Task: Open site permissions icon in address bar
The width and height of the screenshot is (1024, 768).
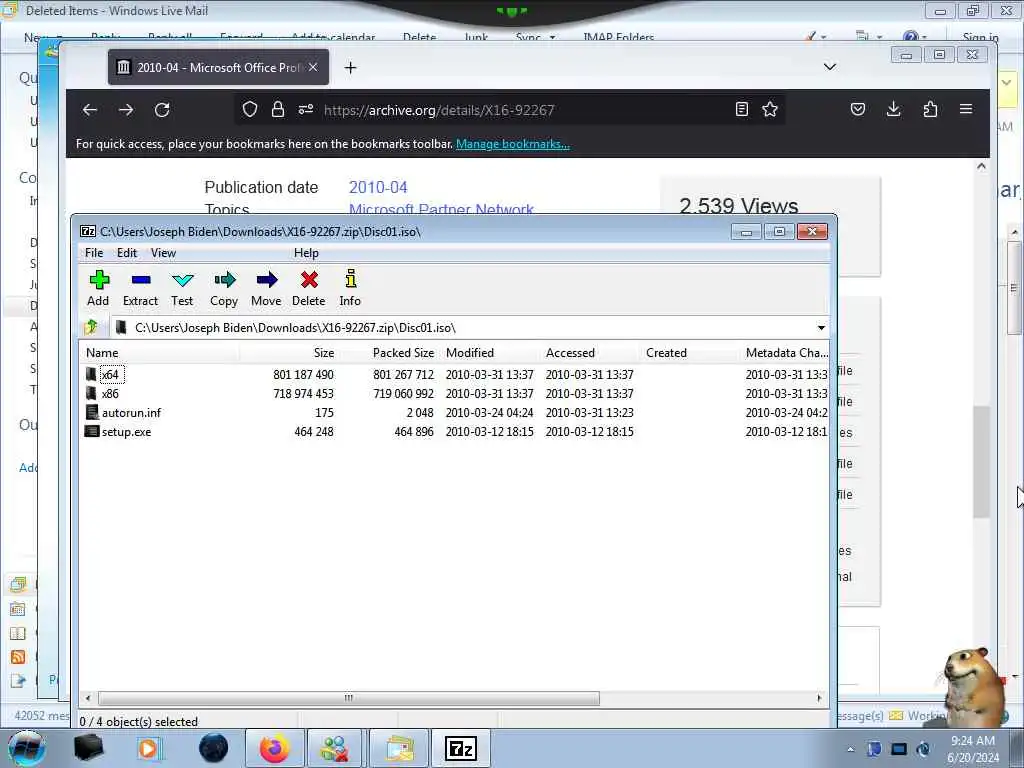Action: pyautogui.click(x=306, y=109)
